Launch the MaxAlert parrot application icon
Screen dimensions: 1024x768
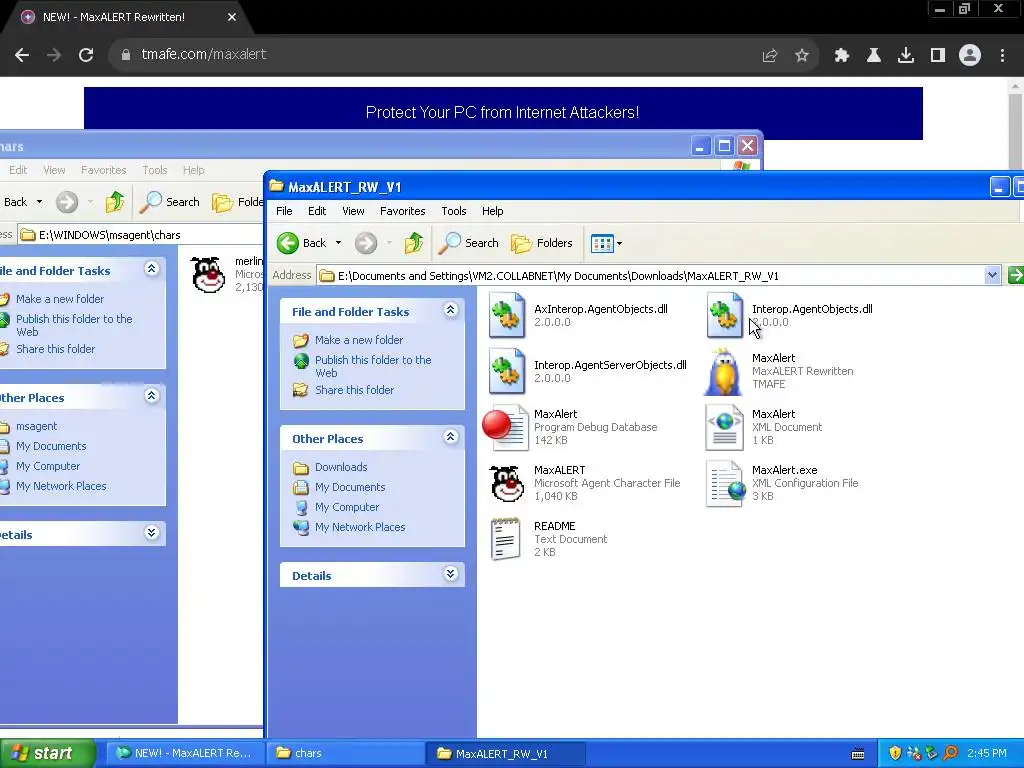724,372
